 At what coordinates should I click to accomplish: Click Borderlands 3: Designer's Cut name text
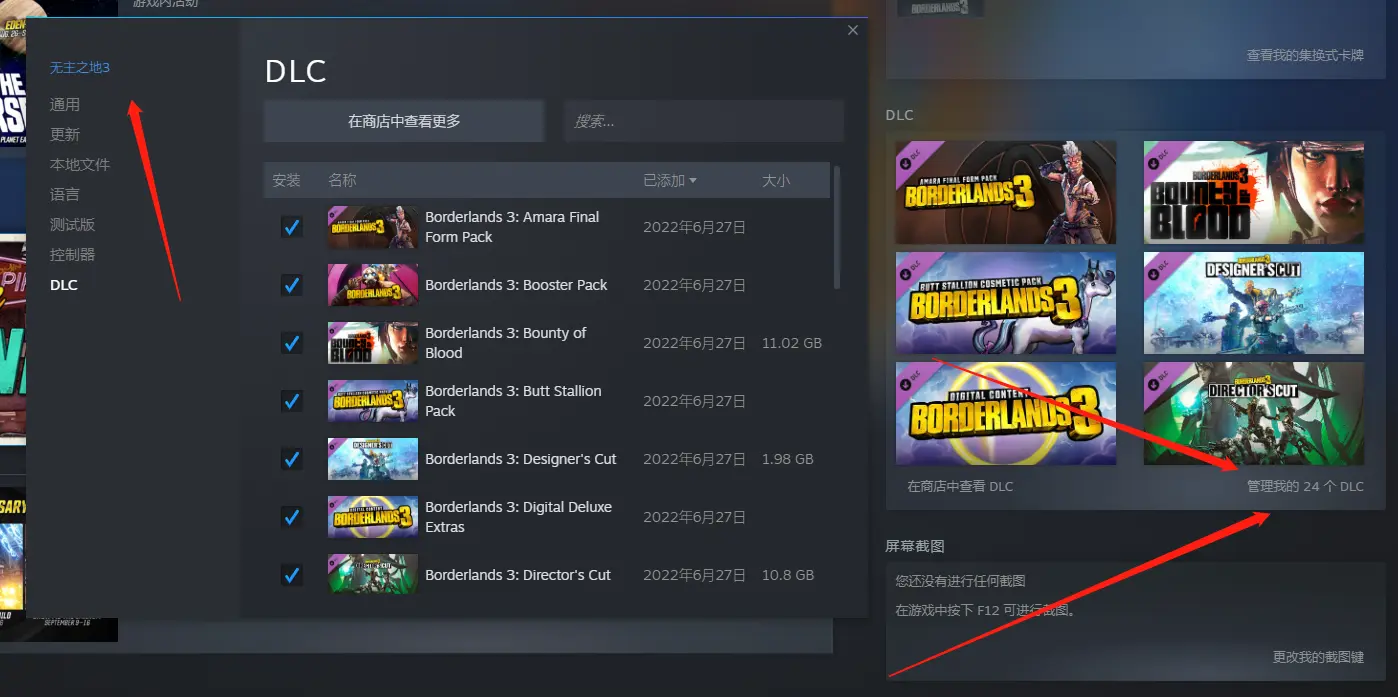[x=521, y=459]
